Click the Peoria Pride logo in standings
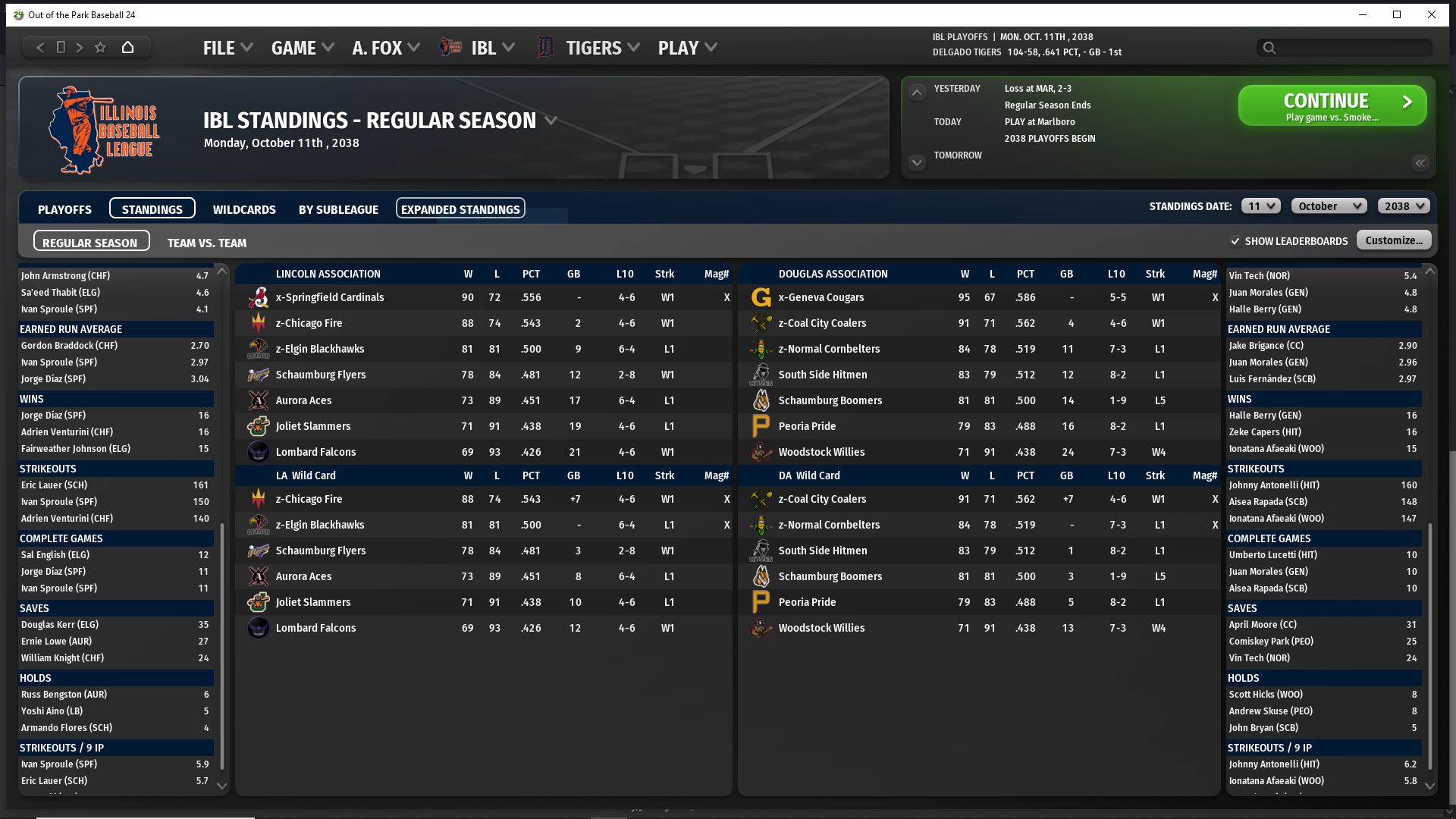This screenshot has width=1456, height=819. coord(761,426)
